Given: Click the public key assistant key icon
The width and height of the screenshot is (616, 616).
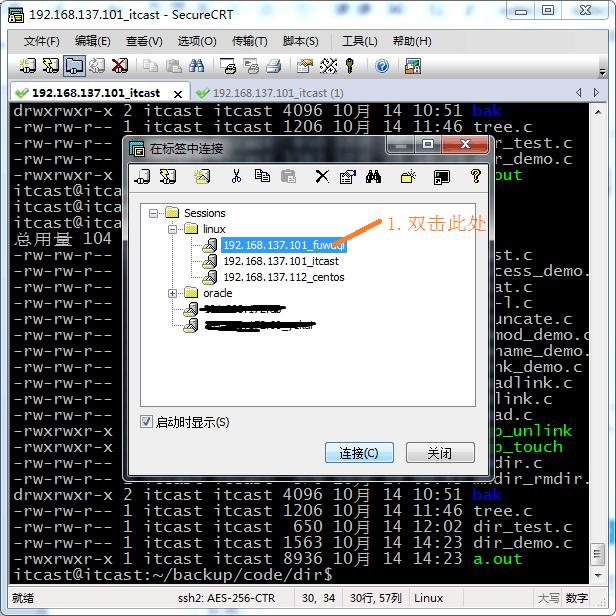Looking at the screenshot, I should click(x=350, y=66).
